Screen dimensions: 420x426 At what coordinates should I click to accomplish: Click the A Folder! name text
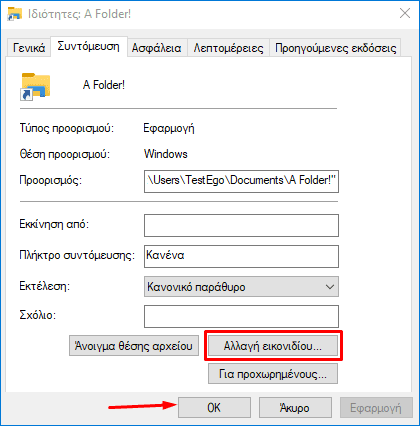point(104,85)
